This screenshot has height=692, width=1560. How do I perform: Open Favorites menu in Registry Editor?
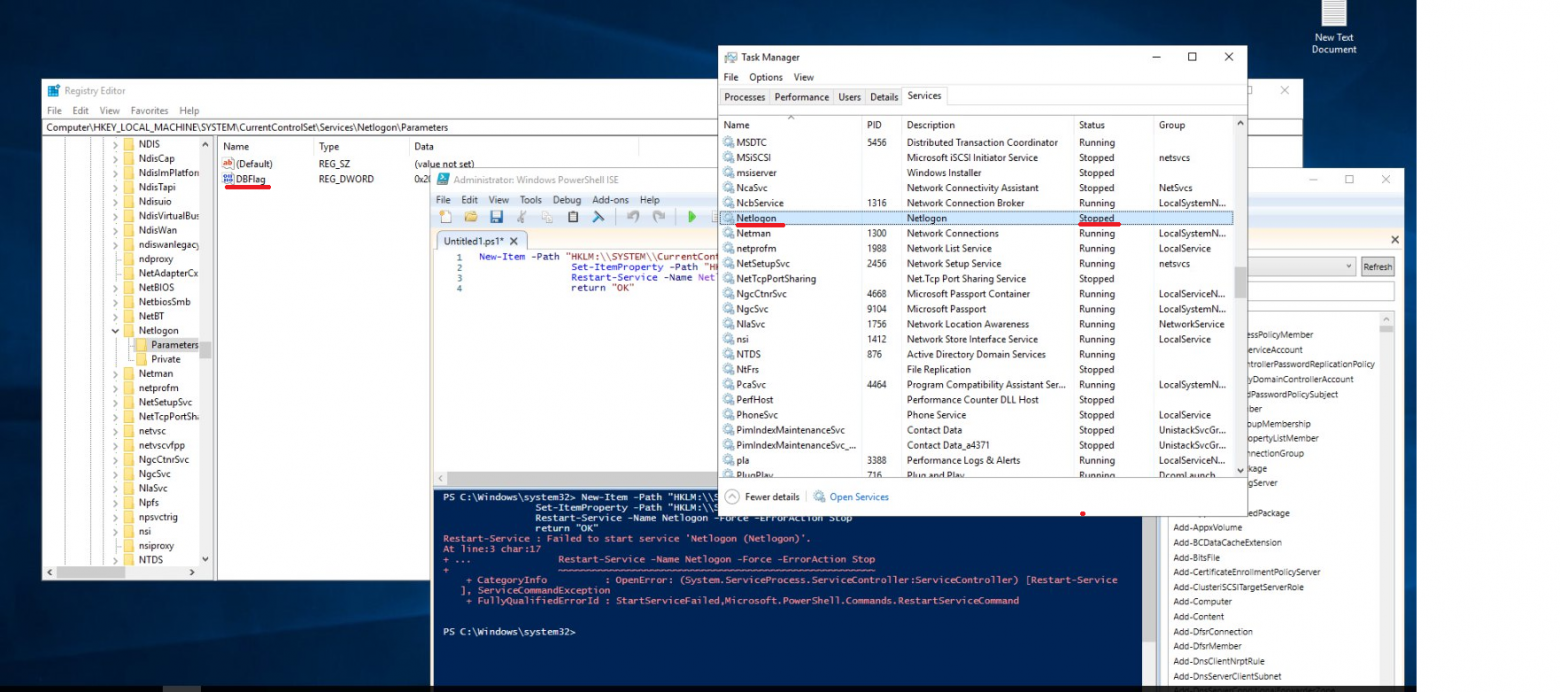click(149, 110)
